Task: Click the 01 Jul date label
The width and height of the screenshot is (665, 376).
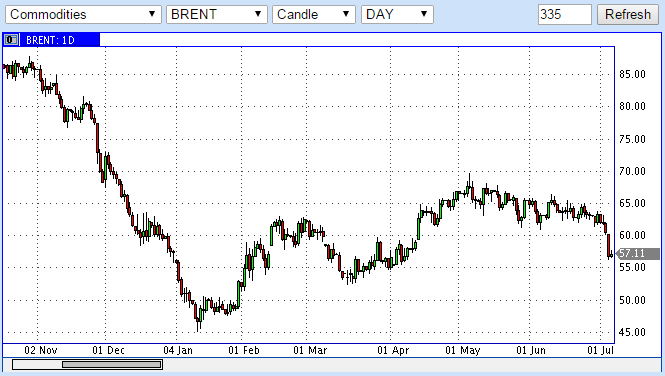Action: [x=601, y=351]
